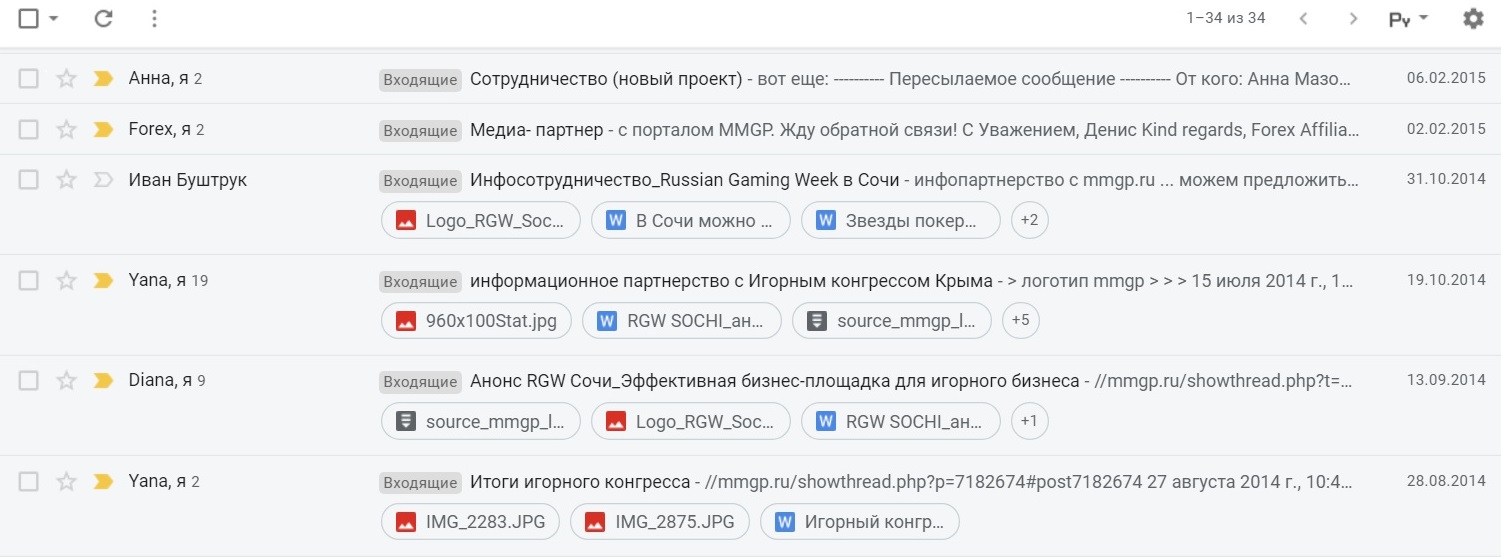The height and width of the screenshot is (557, 1501).
Task: Click 'Входящие' label on Иван Буштрук email
Action: [420, 181]
